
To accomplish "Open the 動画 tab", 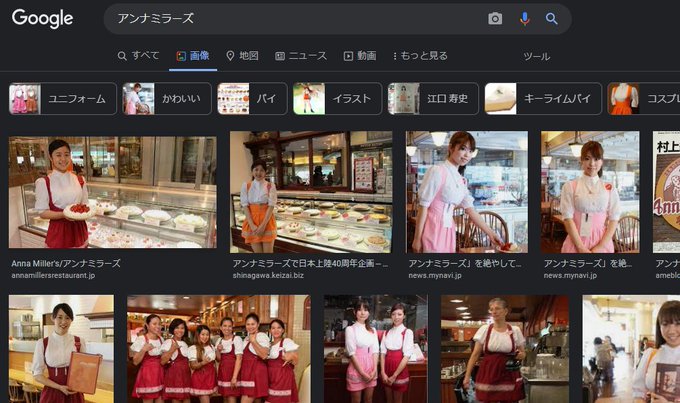I will pyautogui.click(x=360, y=56).
